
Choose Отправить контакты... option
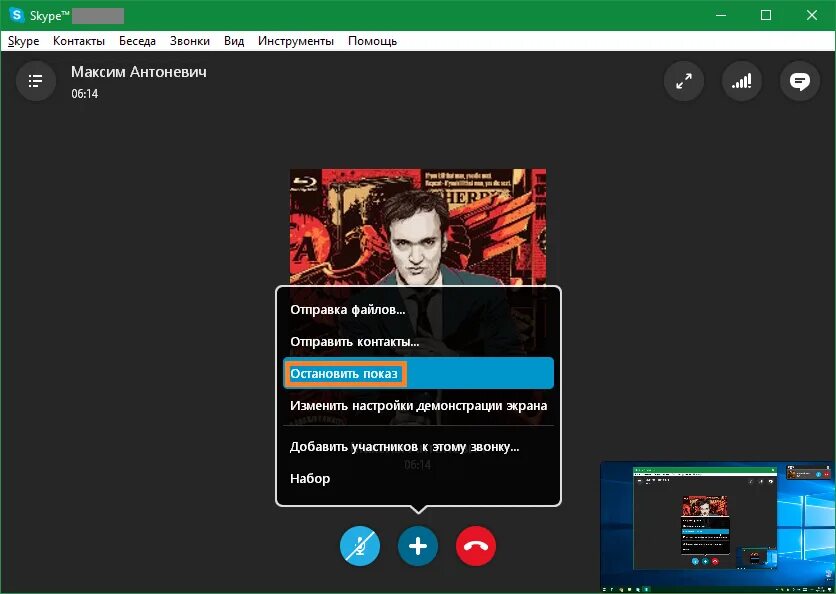point(419,342)
